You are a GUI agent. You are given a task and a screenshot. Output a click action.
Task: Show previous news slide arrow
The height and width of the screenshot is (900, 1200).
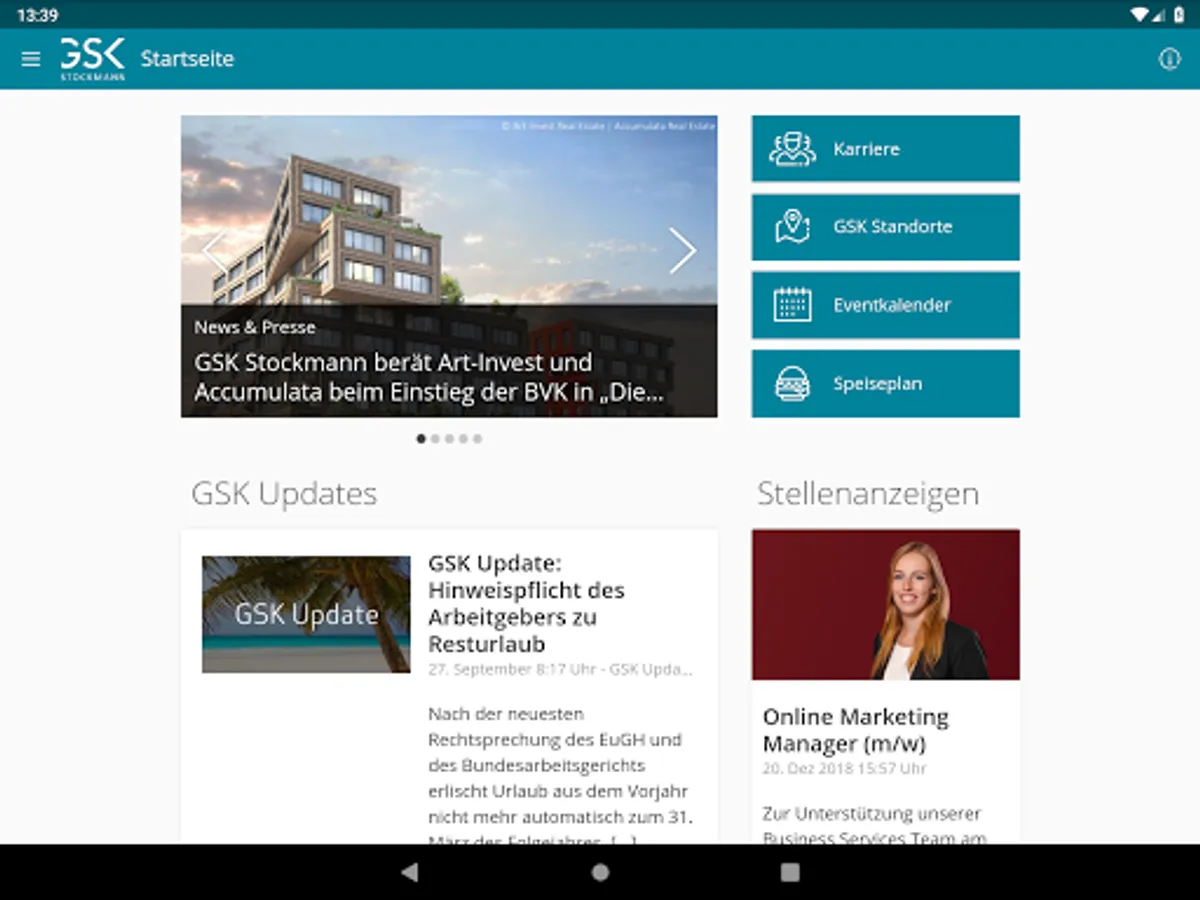pos(215,251)
